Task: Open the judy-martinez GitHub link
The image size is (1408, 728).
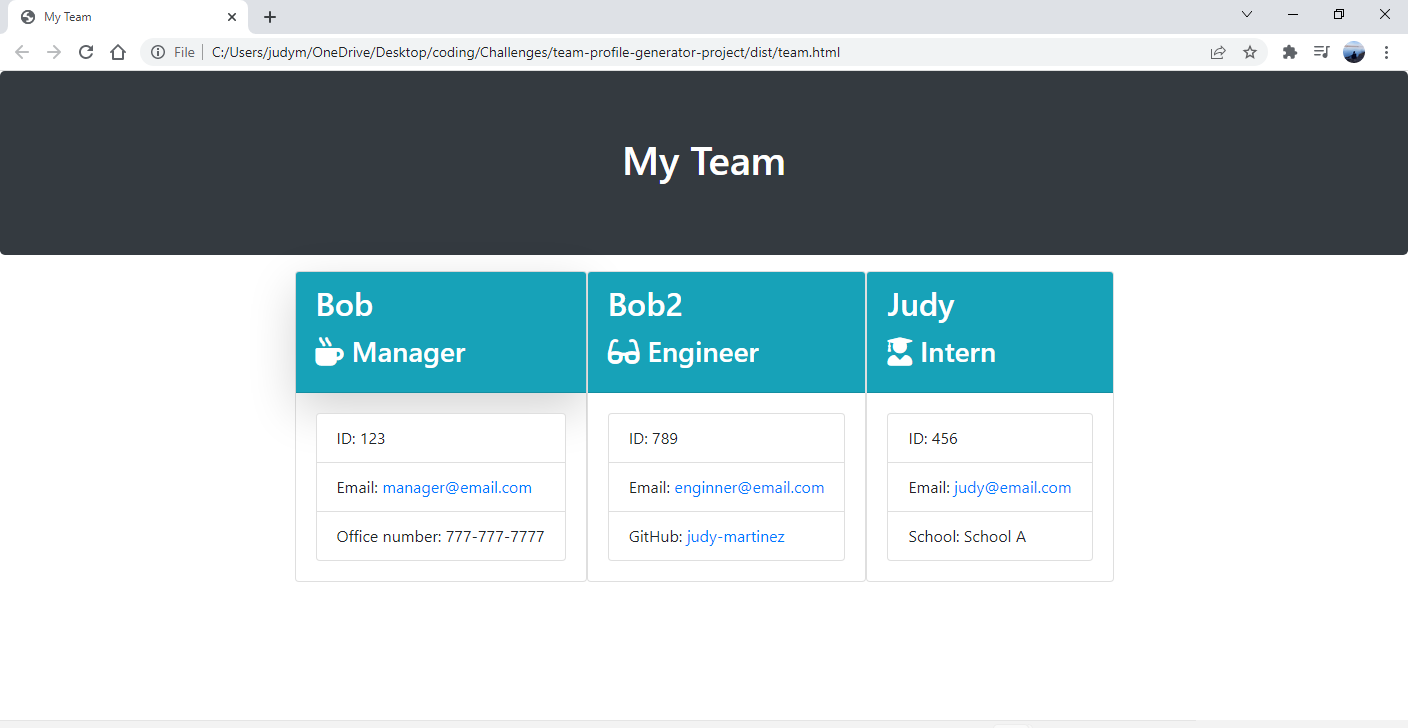Action: coord(736,536)
